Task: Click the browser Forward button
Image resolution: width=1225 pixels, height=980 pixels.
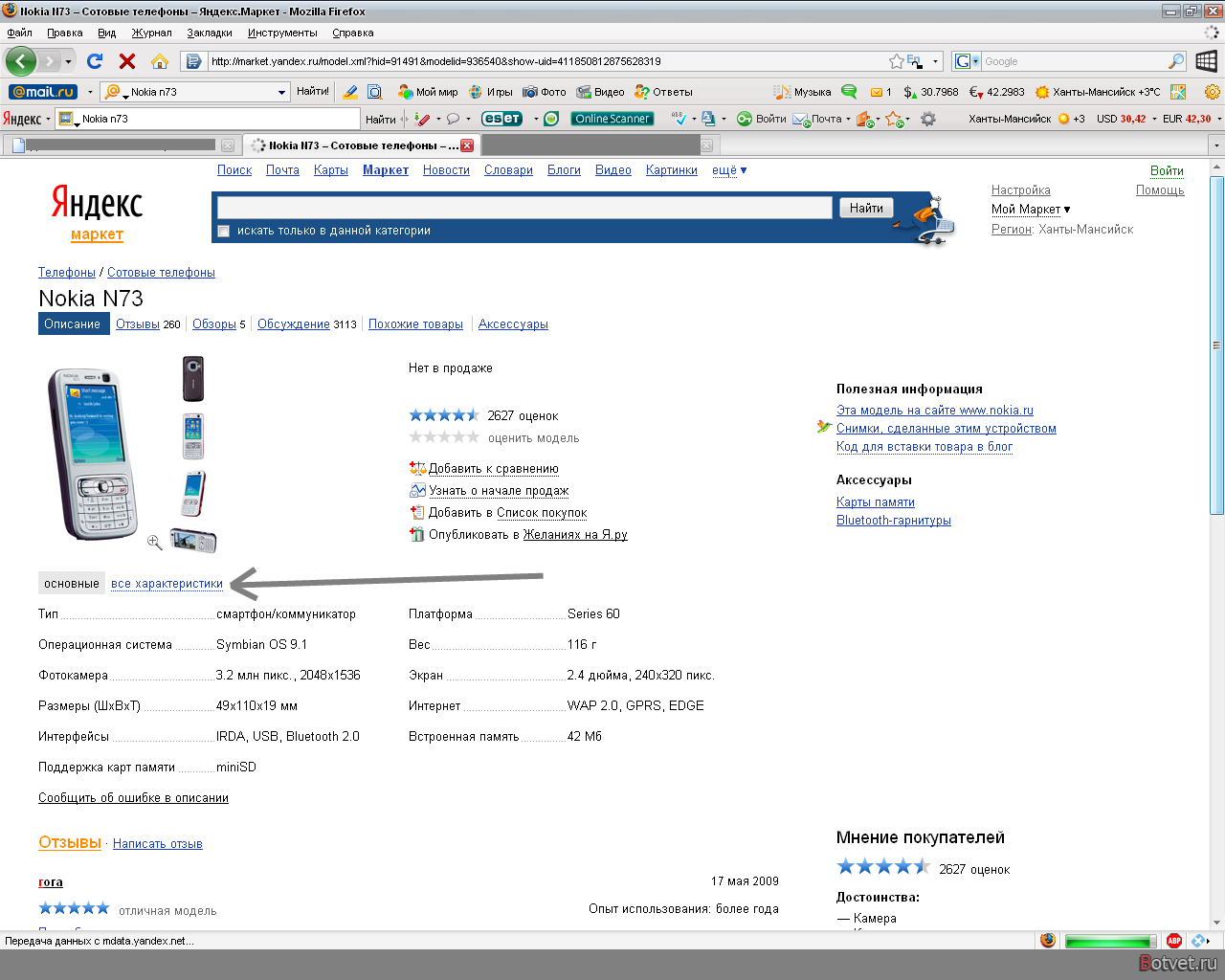Action: coord(50,61)
